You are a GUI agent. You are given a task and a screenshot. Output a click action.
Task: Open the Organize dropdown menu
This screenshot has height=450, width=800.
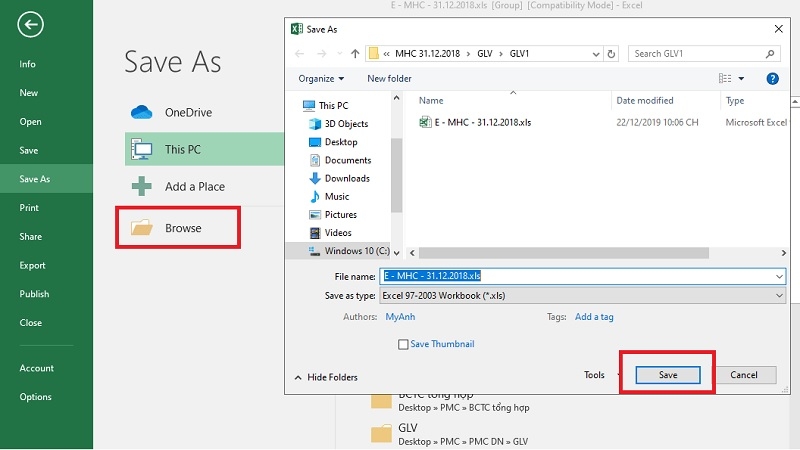click(321, 79)
